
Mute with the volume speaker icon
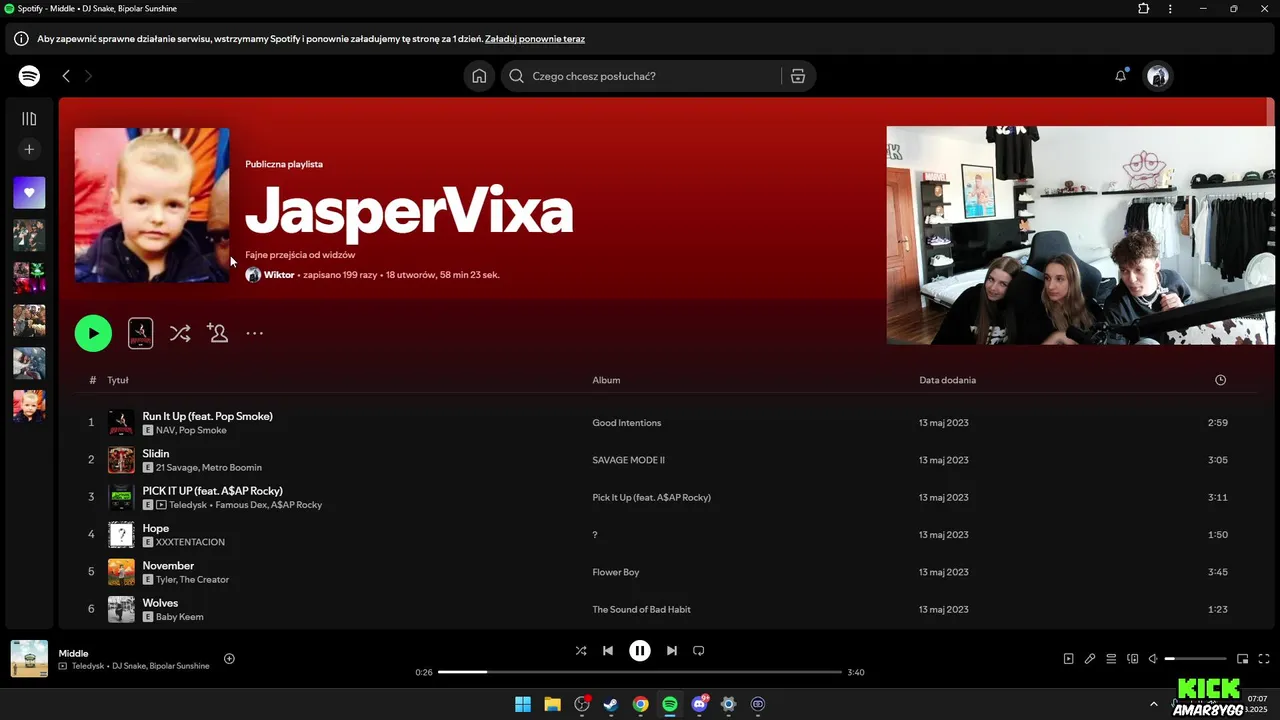pyautogui.click(x=1153, y=659)
